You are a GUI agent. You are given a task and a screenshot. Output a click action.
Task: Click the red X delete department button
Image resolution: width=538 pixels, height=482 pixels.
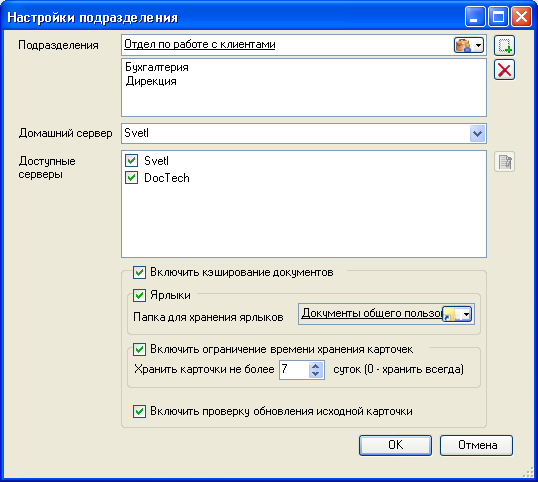click(x=504, y=70)
